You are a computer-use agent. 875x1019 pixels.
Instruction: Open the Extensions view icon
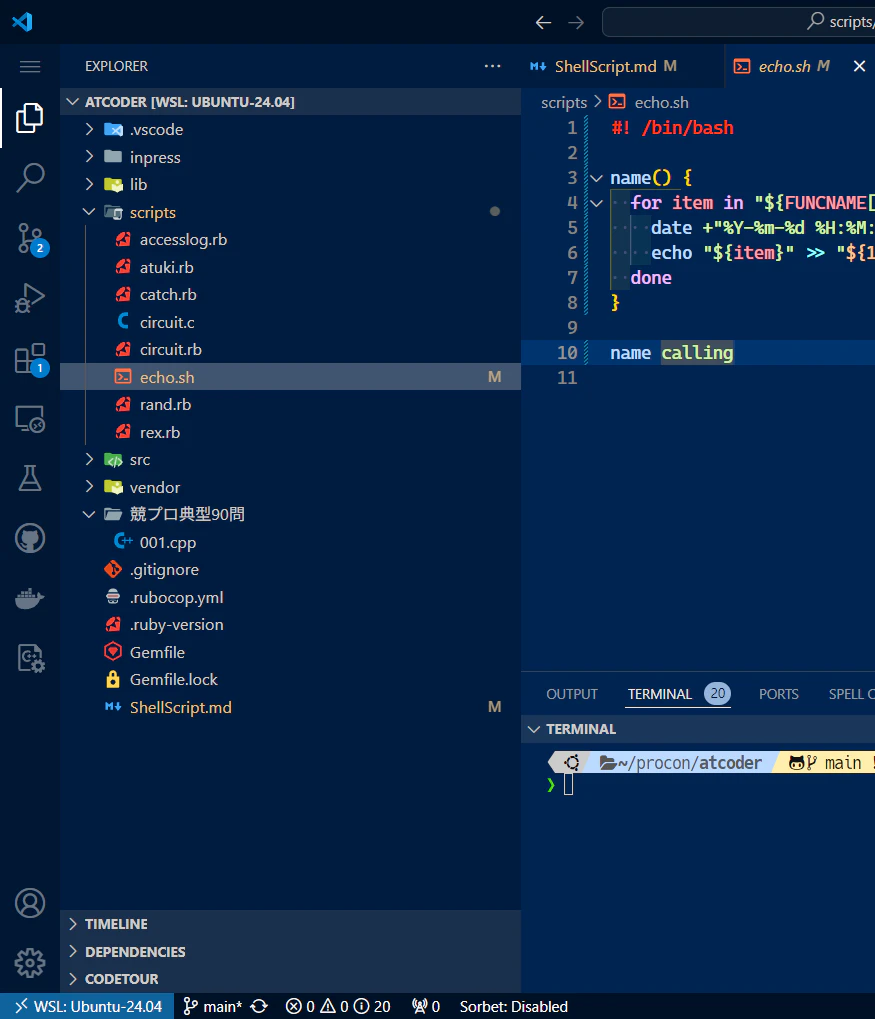30,358
